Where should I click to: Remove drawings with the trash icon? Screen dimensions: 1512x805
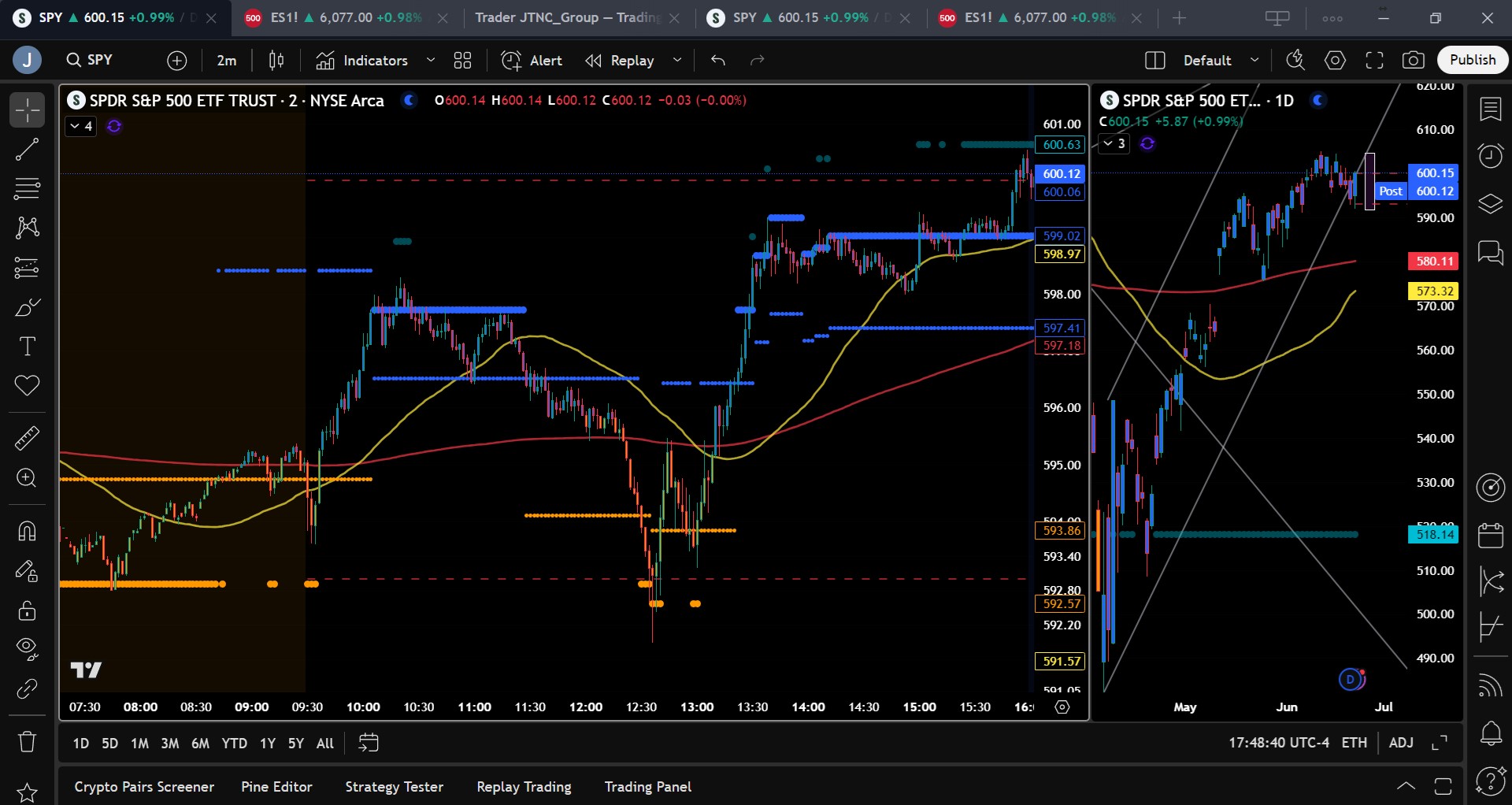coord(27,741)
